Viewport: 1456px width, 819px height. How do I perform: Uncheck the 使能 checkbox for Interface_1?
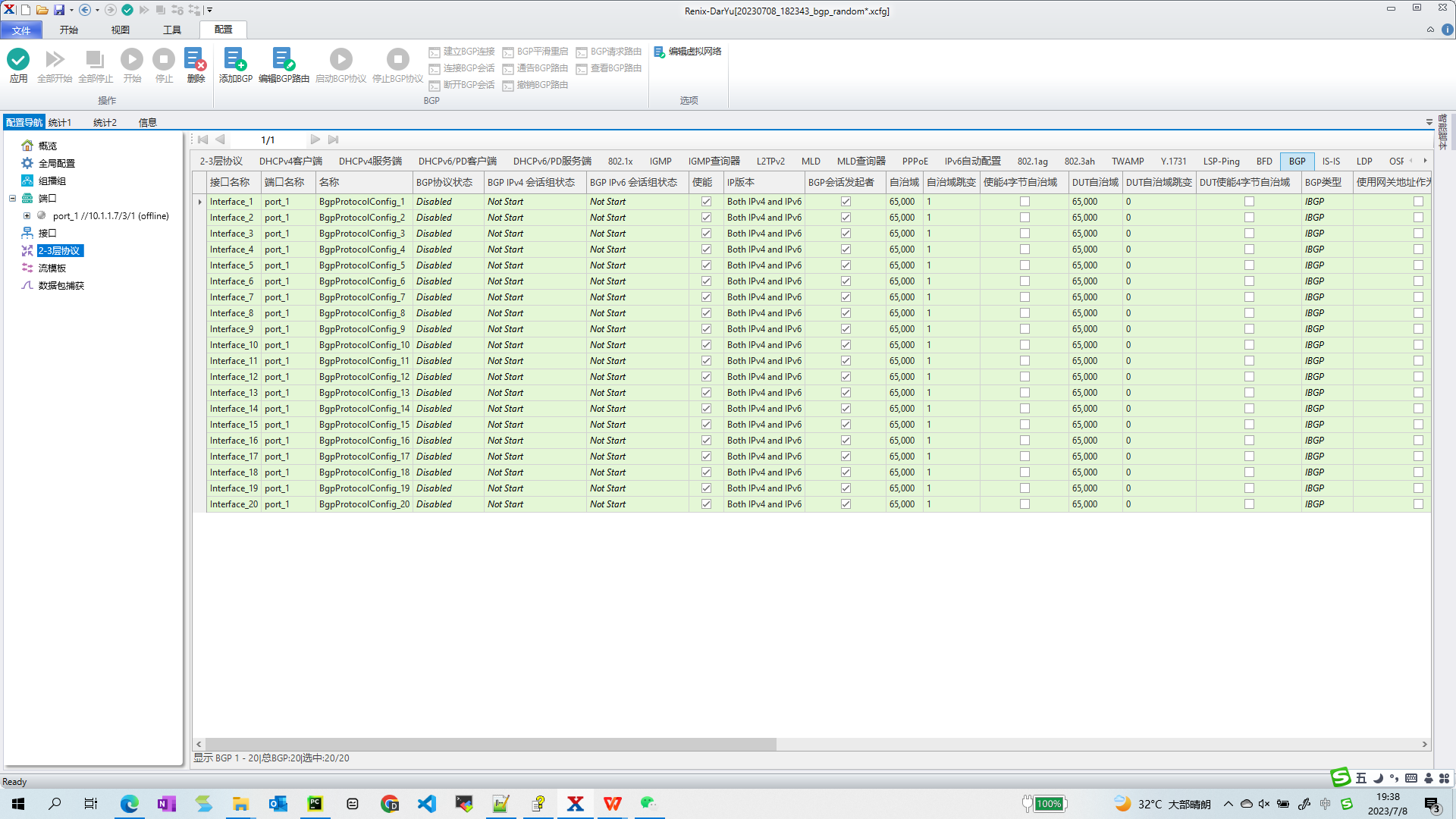click(x=706, y=202)
